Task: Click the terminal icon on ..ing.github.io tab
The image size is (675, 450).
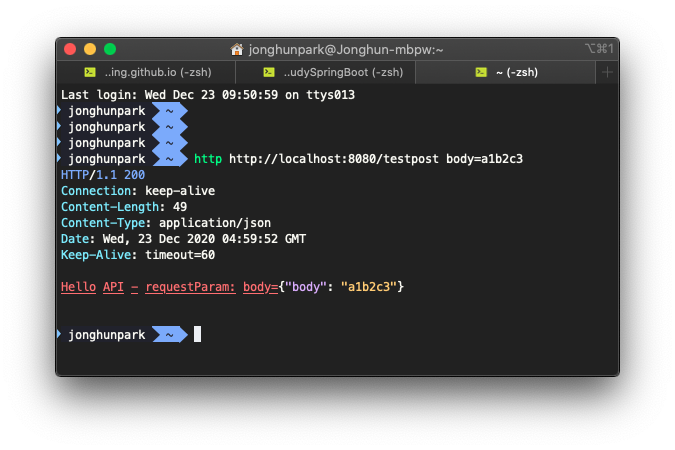Action: click(x=90, y=72)
